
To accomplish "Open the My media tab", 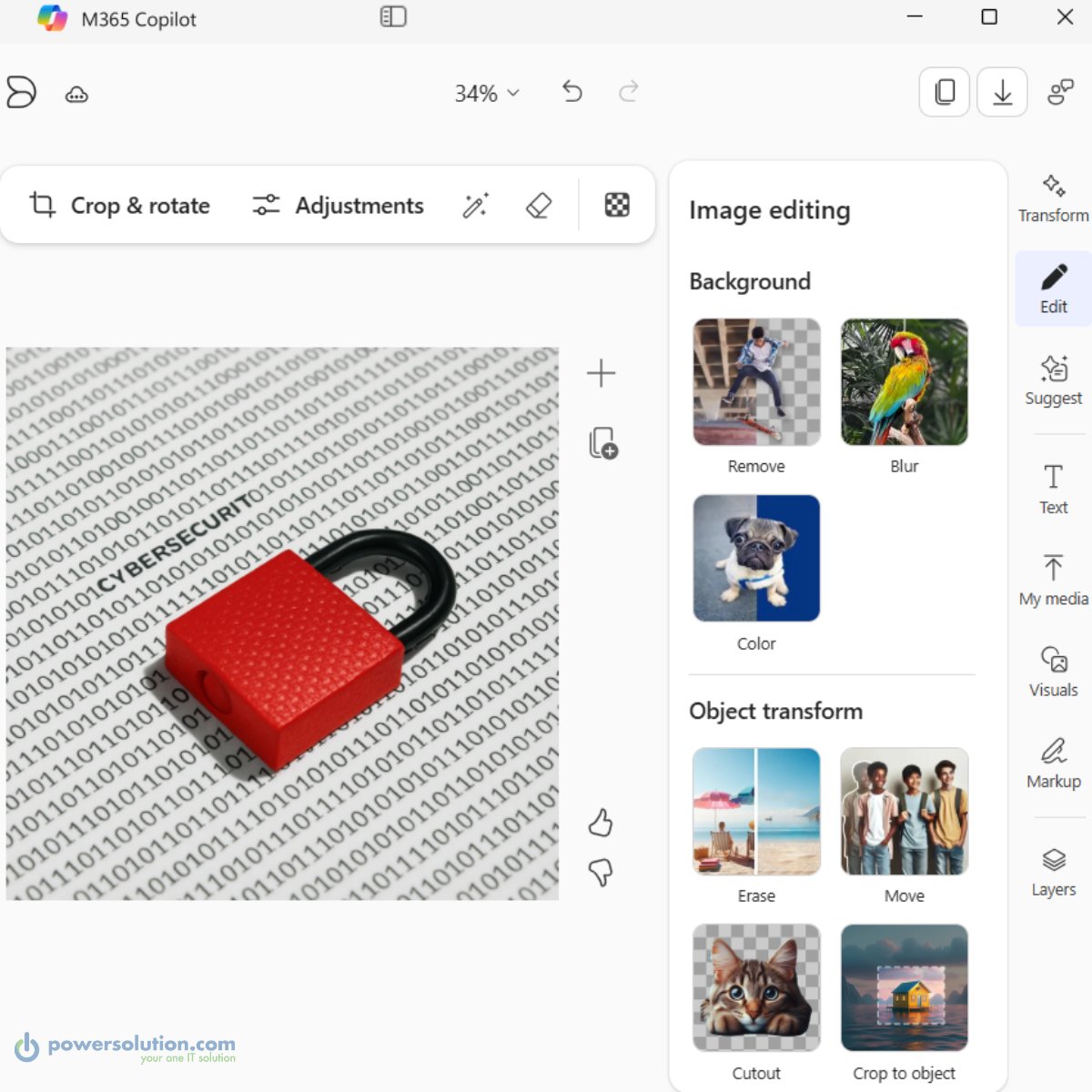I will click(1054, 581).
